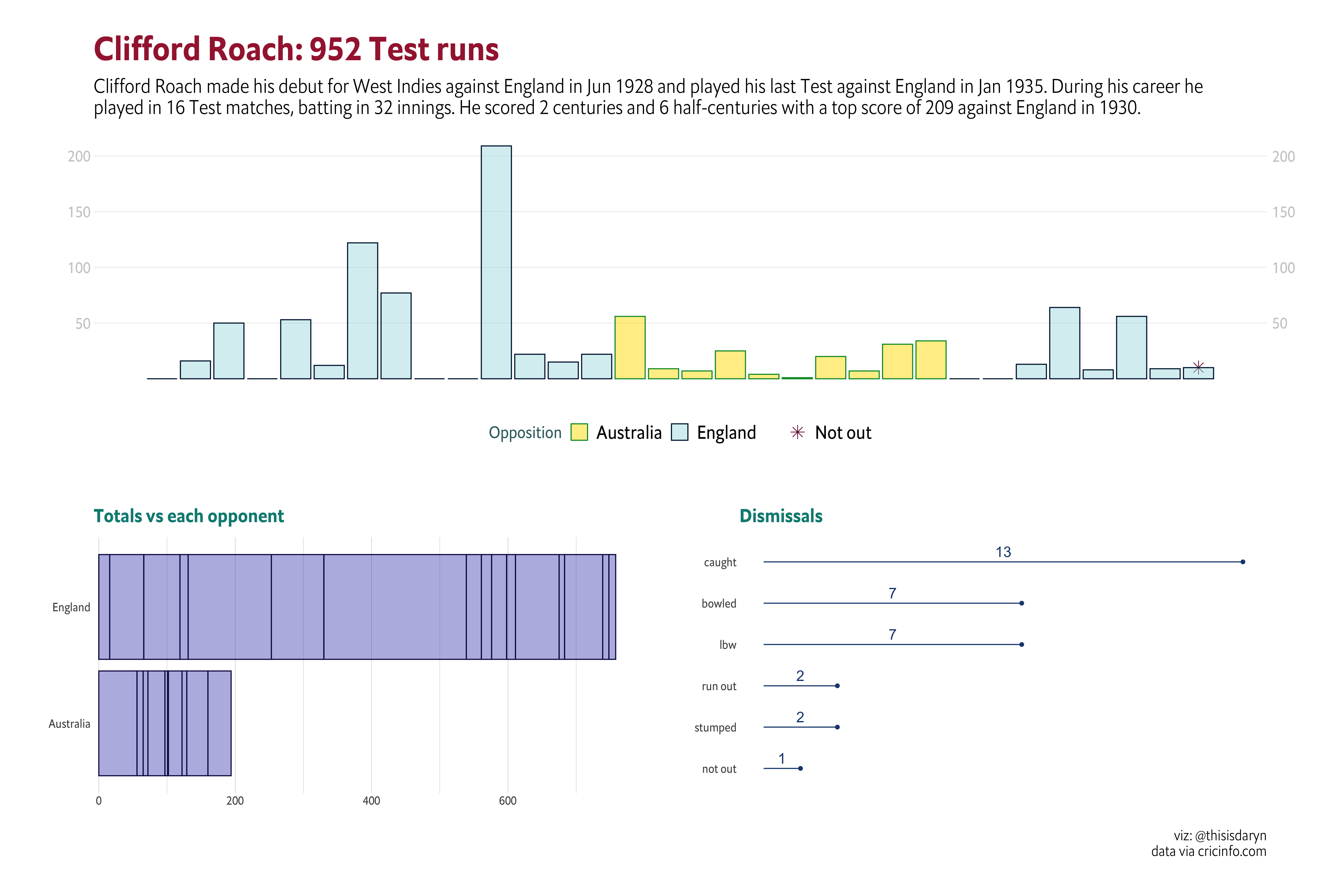Click the tallest yellow Australia bar
The height and width of the screenshot is (896, 1344).
[630, 347]
